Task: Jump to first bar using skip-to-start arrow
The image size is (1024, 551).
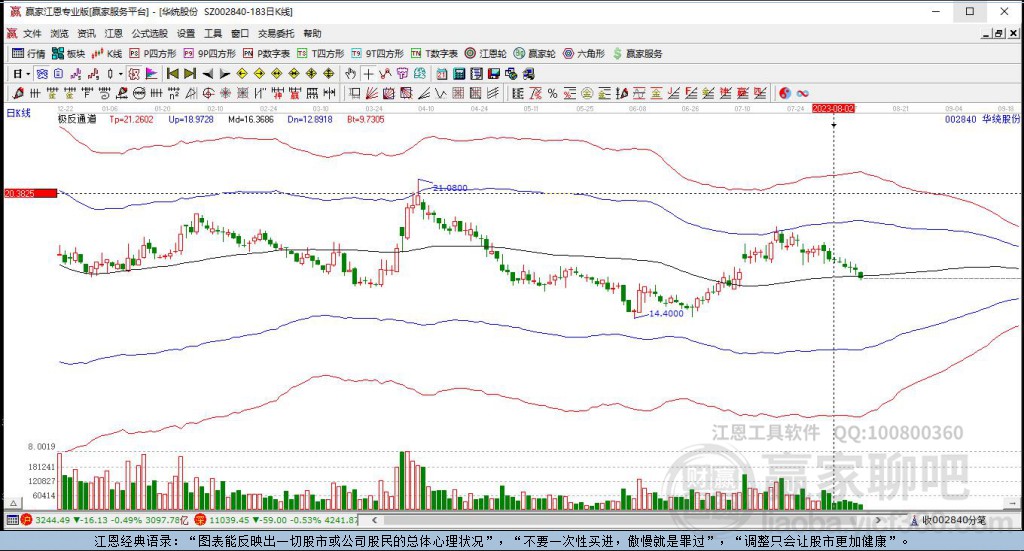Action: point(172,74)
